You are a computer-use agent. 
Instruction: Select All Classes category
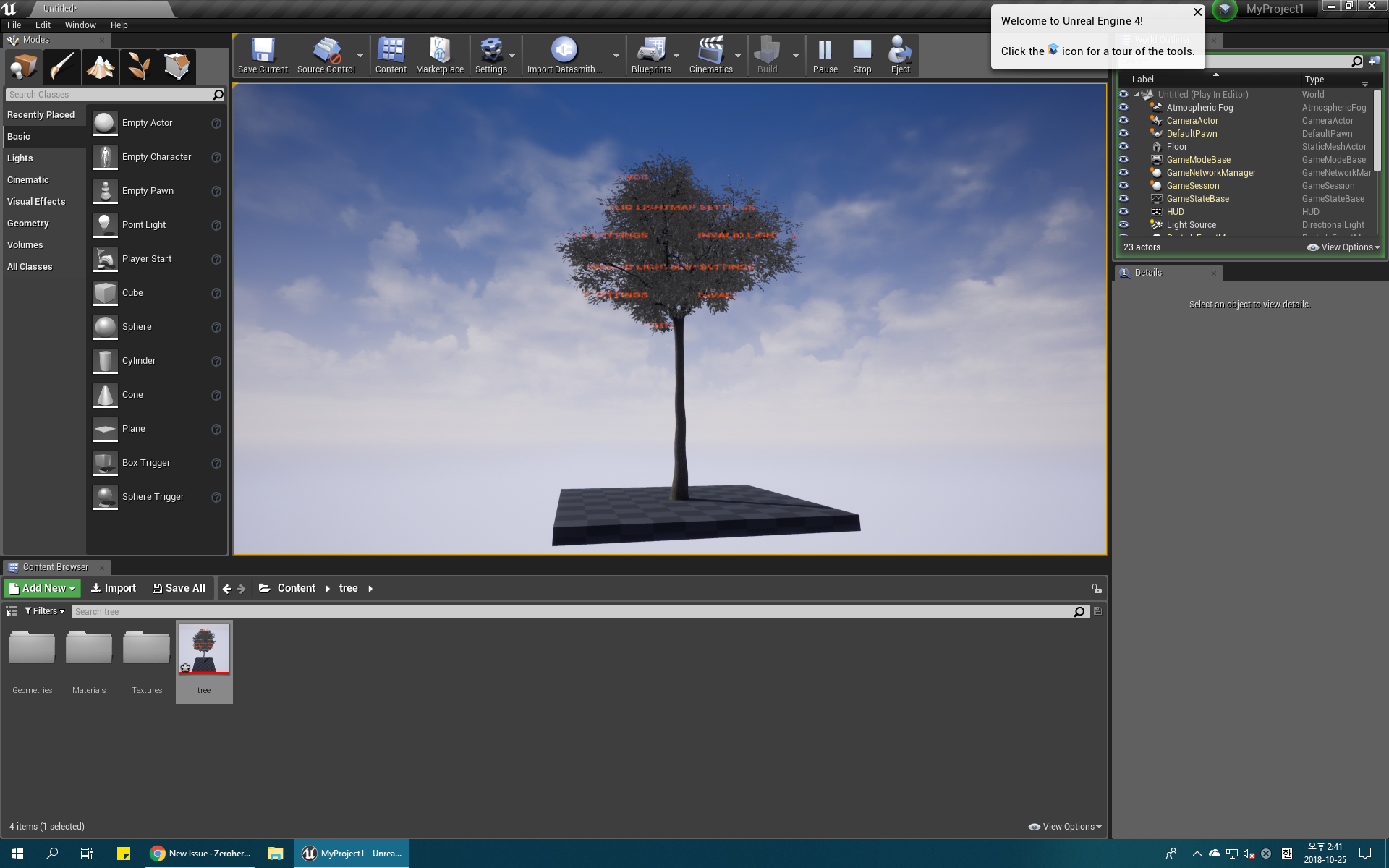pos(44,267)
